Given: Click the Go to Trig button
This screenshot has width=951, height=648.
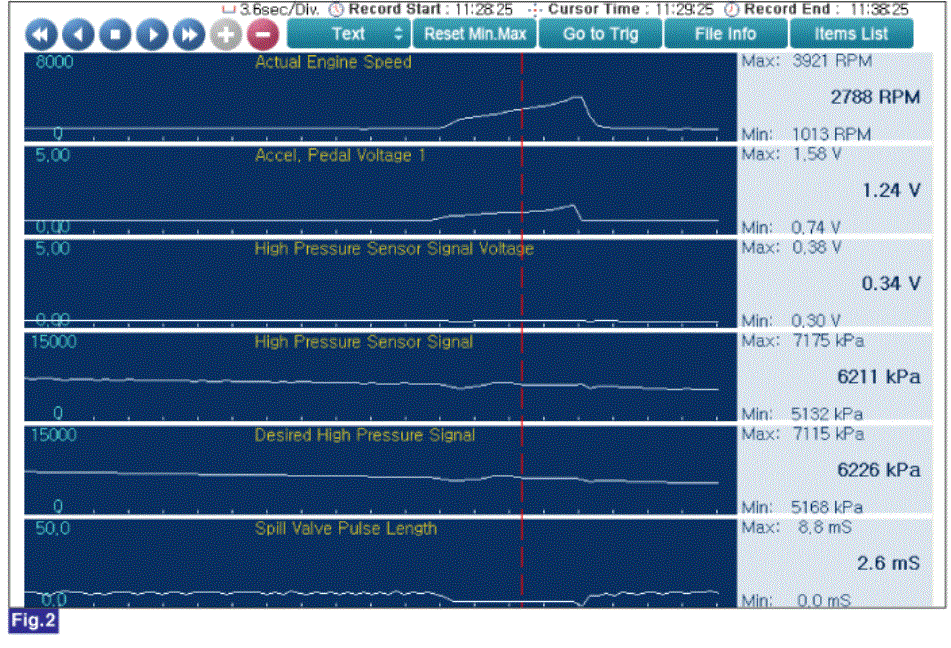Looking at the screenshot, I should tap(600, 34).
